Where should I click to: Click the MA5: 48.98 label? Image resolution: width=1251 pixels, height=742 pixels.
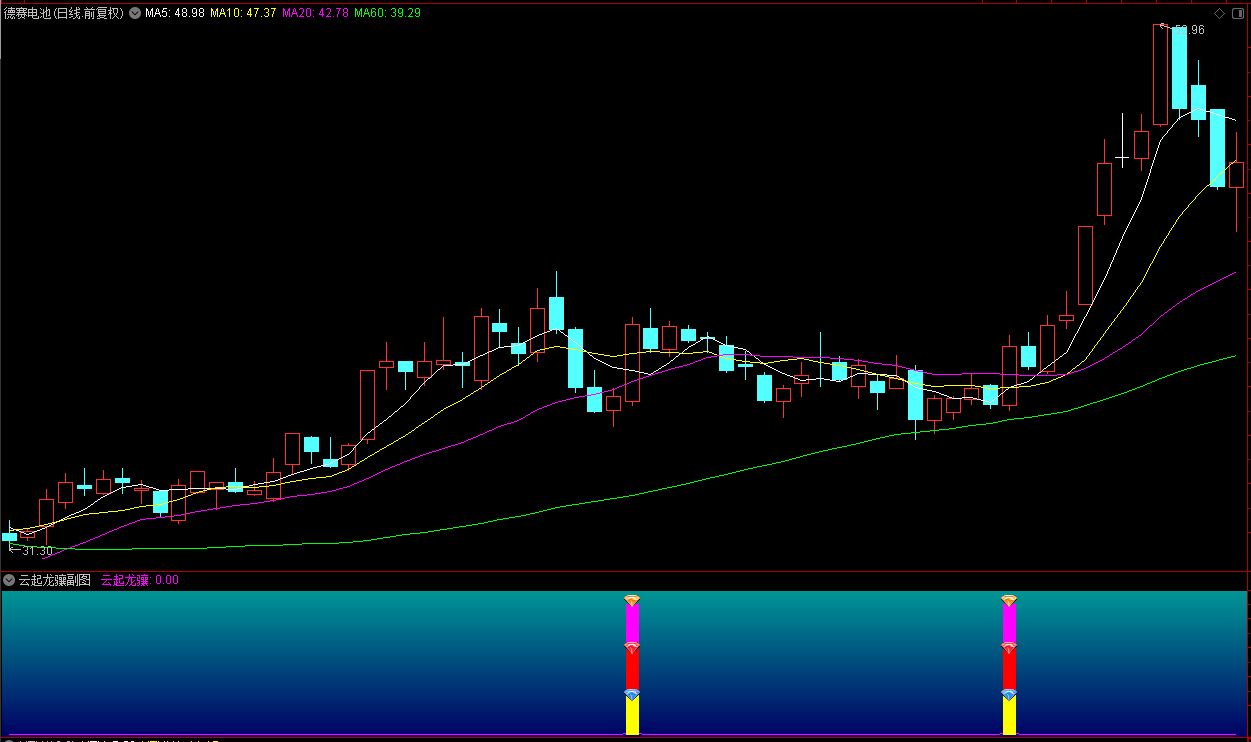point(175,14)
